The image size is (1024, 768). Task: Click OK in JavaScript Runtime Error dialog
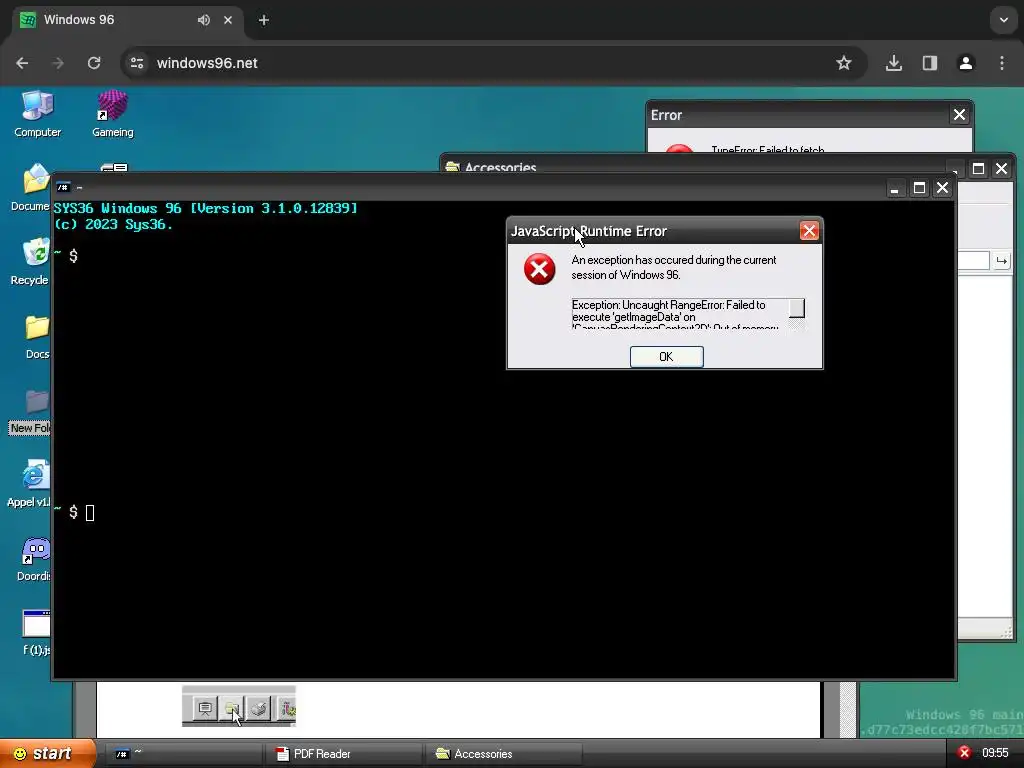pos(666,357)
